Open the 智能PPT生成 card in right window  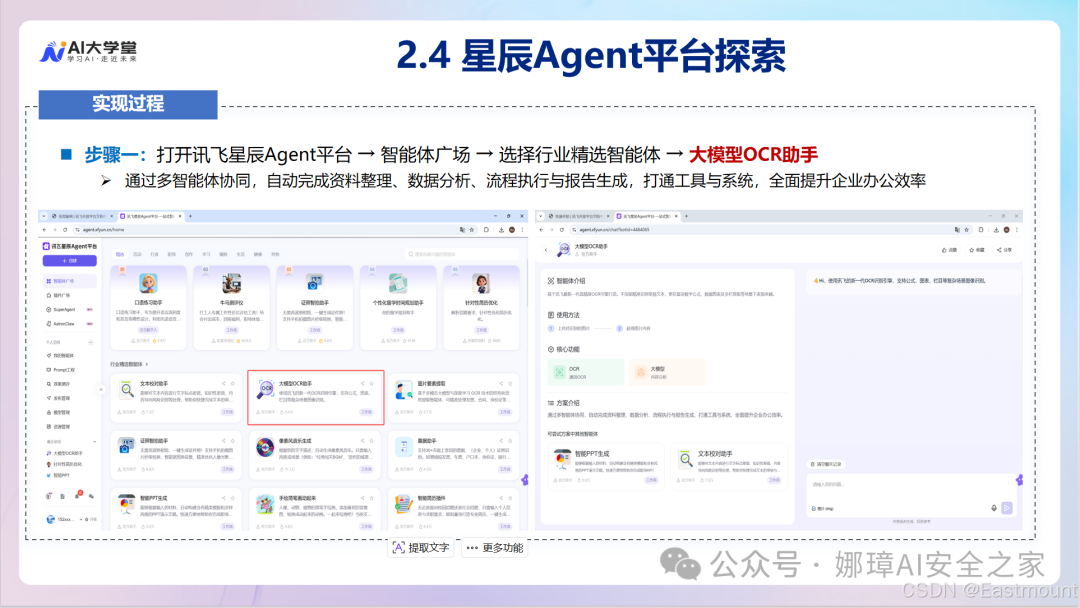coord(605,465)
